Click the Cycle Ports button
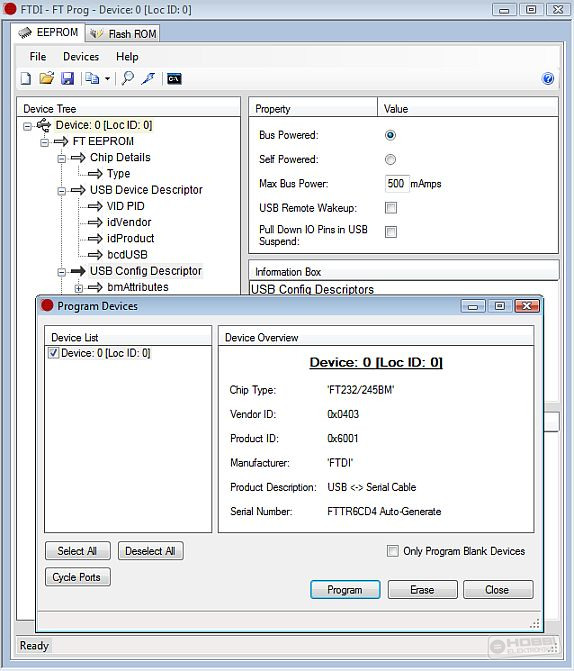574x671 pixels. 77,577
